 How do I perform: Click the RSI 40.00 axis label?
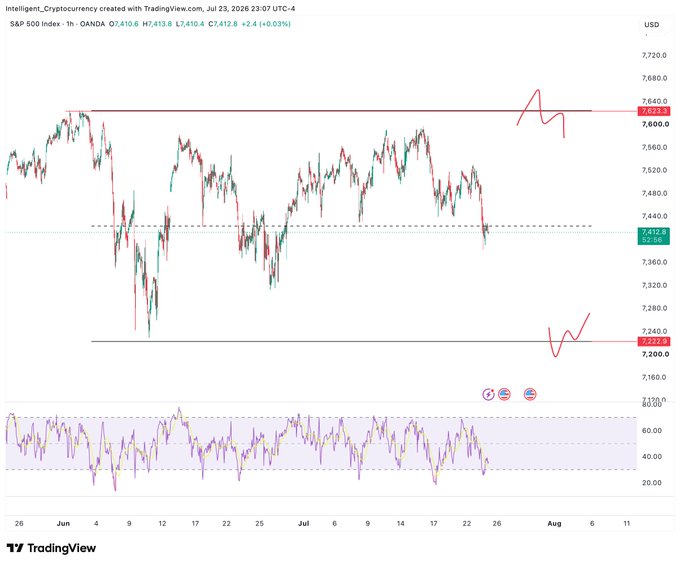tap(651, 457)
